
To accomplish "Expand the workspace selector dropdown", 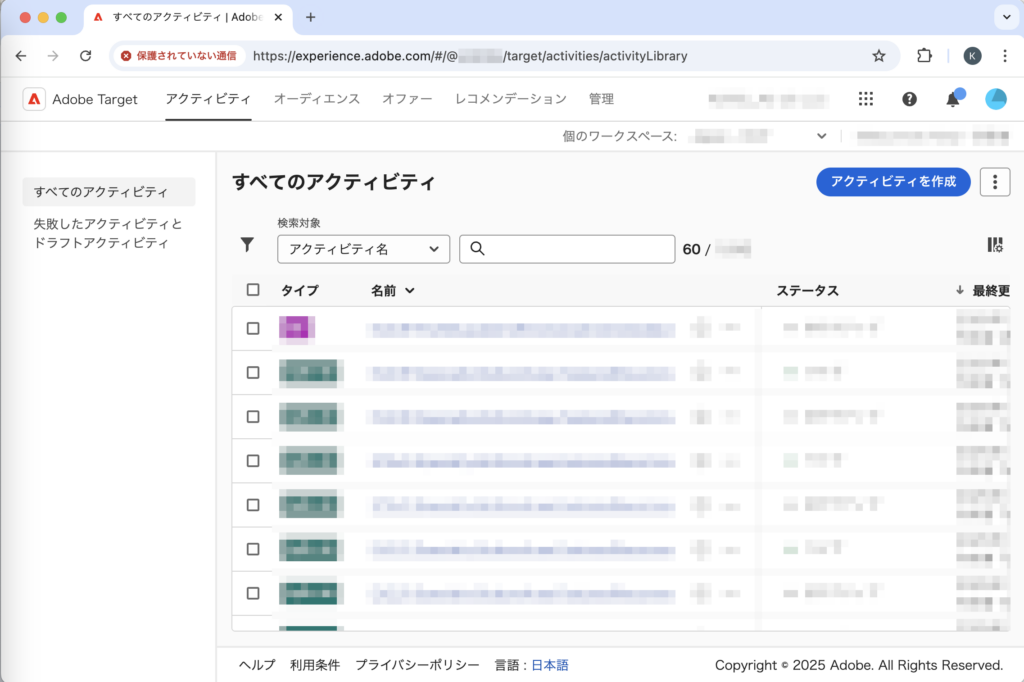I will [x=821, y=136].
